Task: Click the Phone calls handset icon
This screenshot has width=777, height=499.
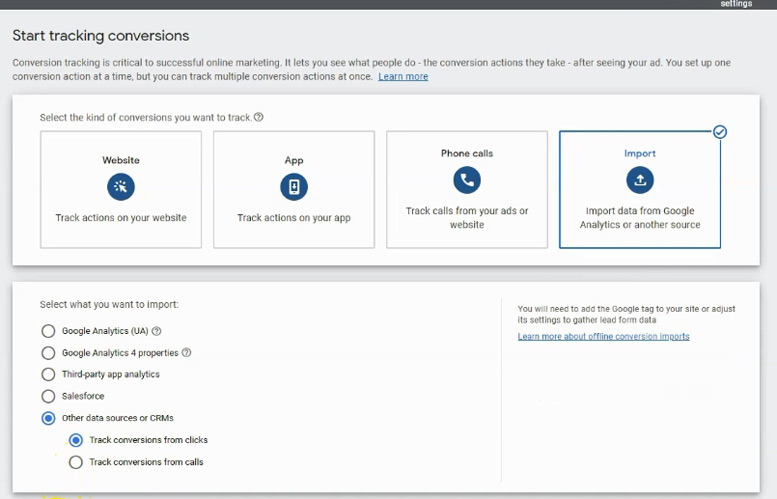Action: [x=467, y=180]
